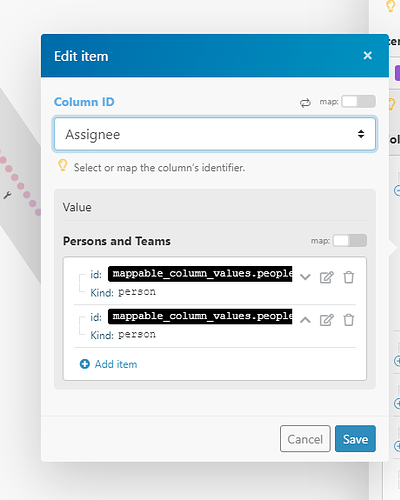Edit the second person item

point(326,320)
